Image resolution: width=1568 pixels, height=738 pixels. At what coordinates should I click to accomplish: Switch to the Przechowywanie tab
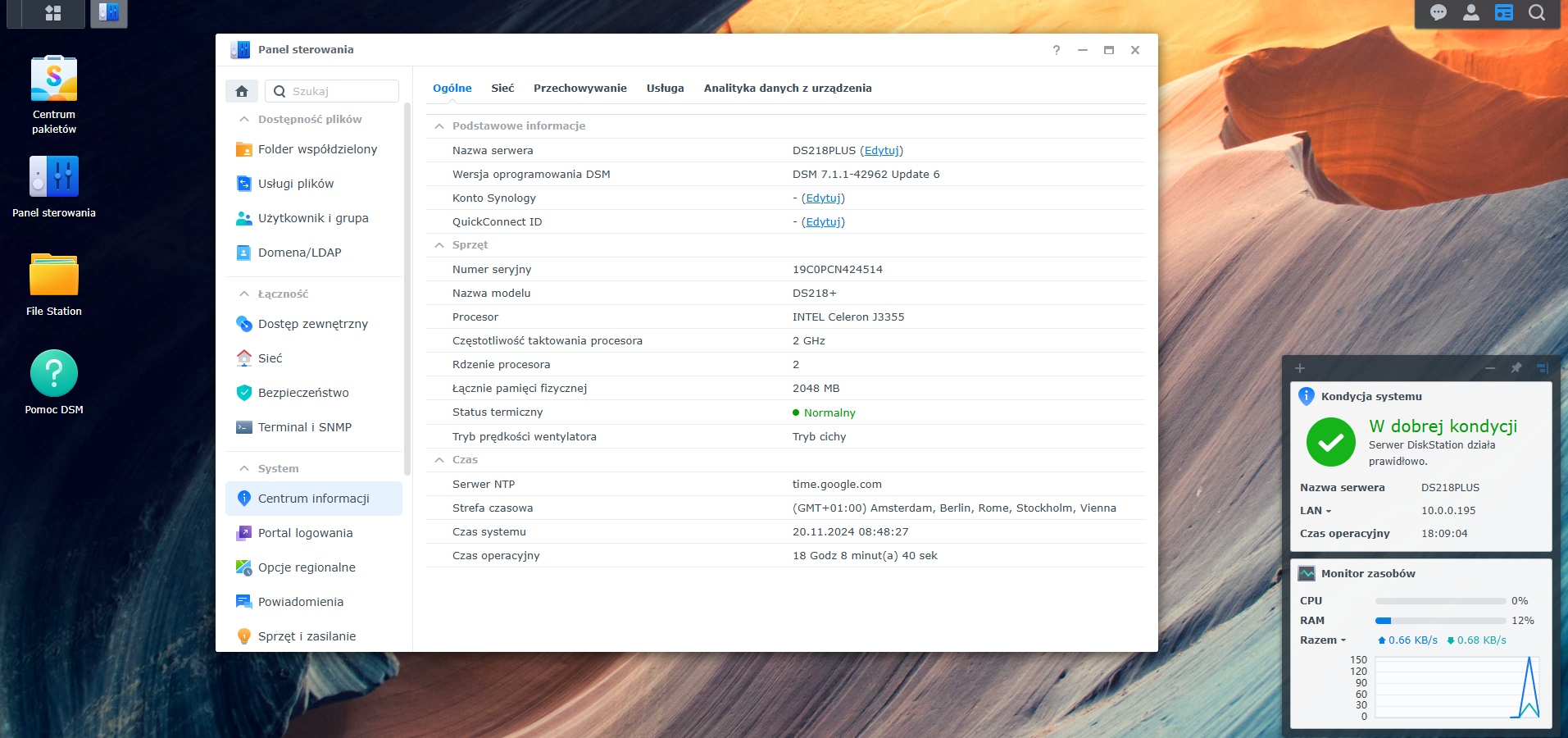point(580,88)
